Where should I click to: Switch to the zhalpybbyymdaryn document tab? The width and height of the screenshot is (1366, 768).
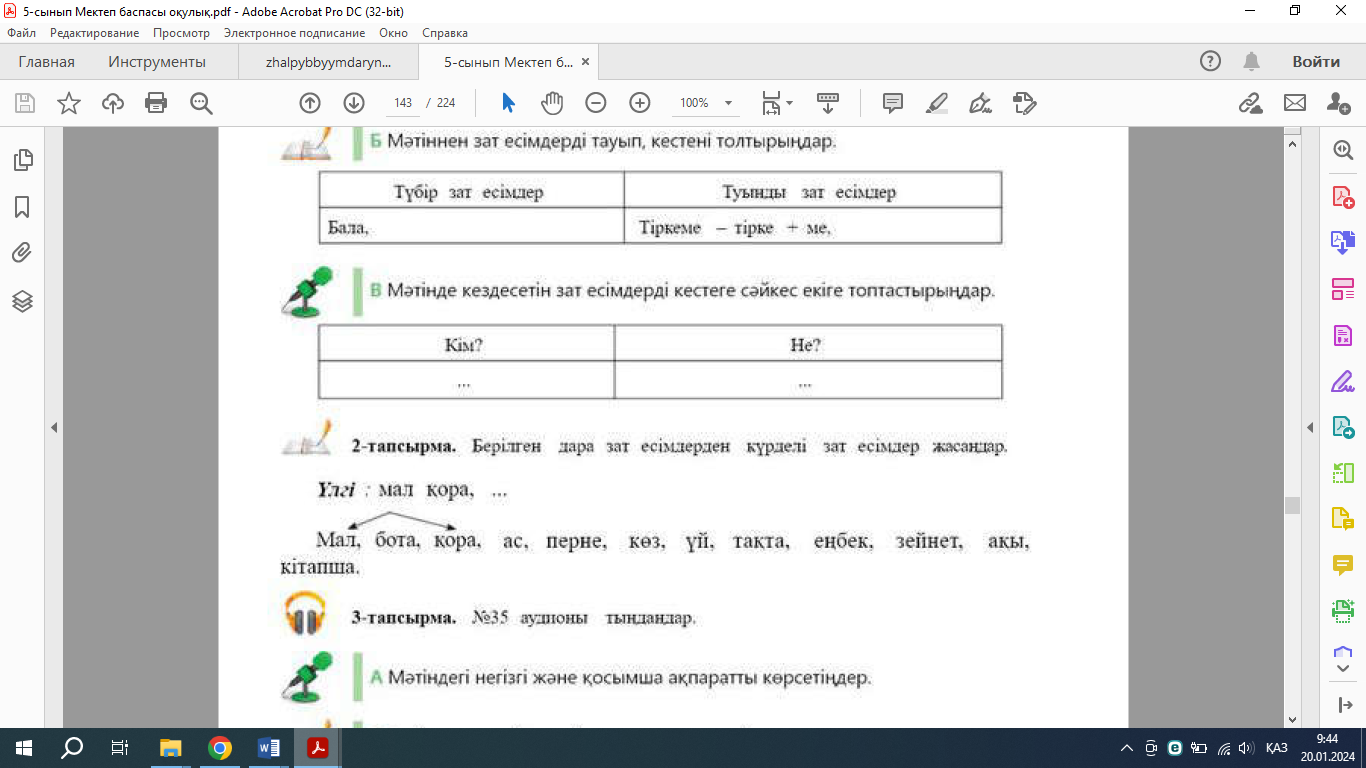[x=329, y=62]
